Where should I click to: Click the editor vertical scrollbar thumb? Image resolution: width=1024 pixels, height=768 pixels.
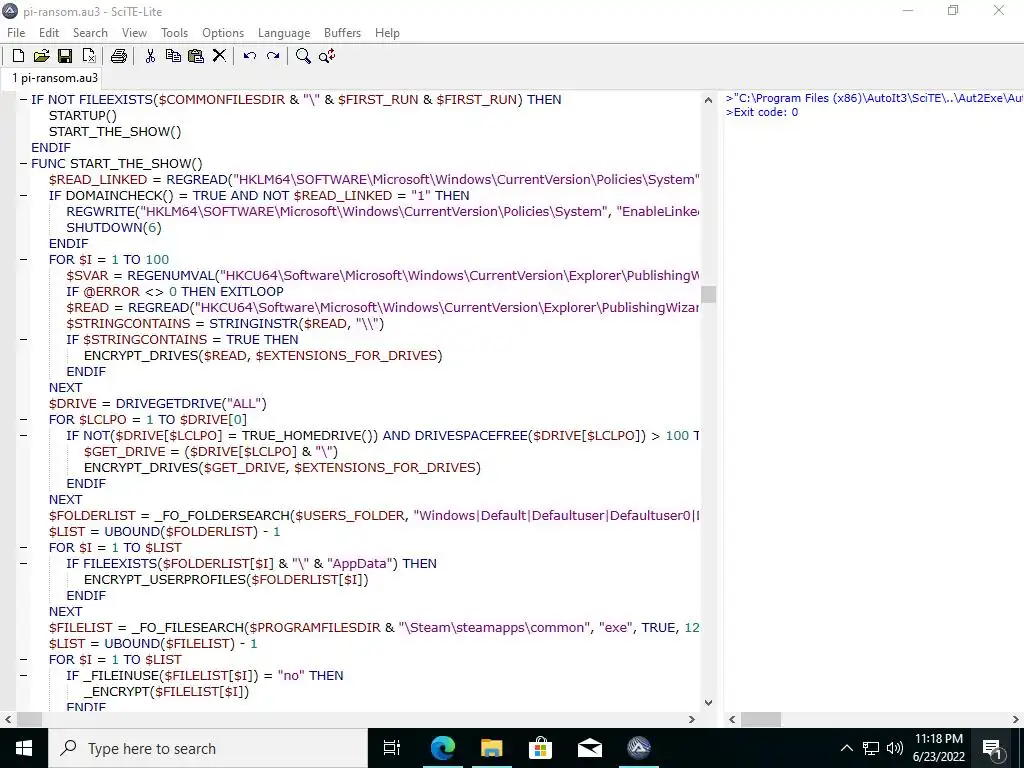(x=709, y=294)
